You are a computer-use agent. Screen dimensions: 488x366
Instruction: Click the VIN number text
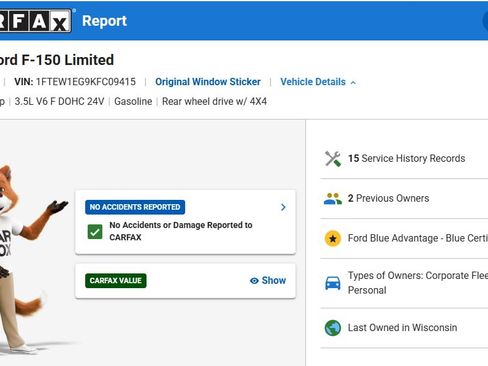click(86, 82)
